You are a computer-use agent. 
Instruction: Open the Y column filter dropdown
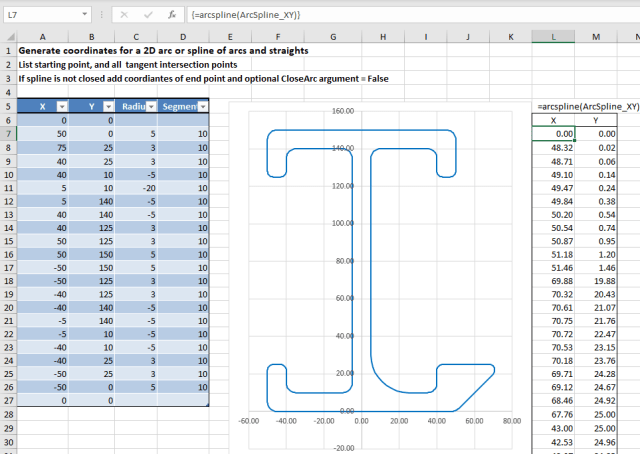(108, 105)
